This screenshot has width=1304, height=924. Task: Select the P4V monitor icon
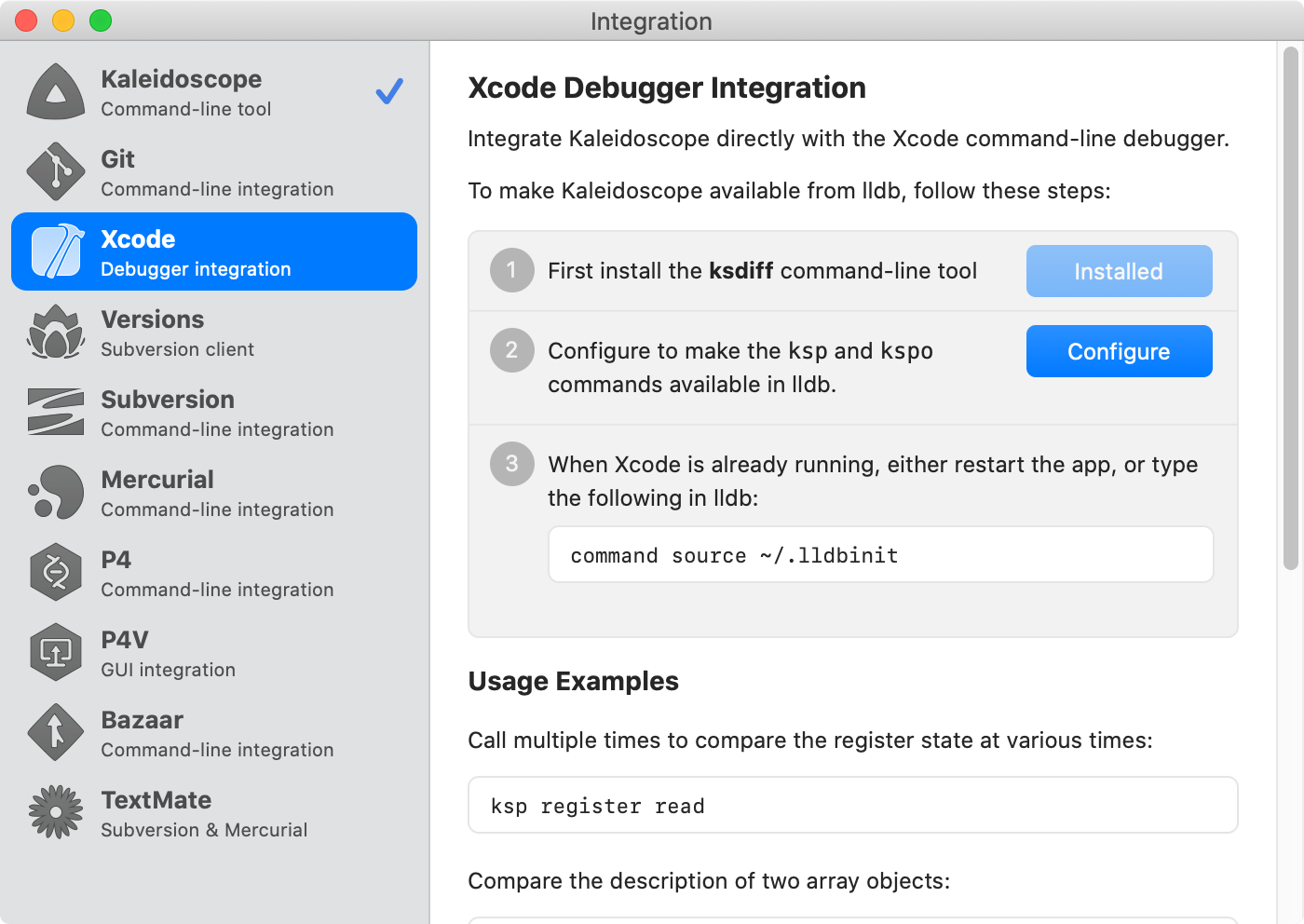[56, 653]
